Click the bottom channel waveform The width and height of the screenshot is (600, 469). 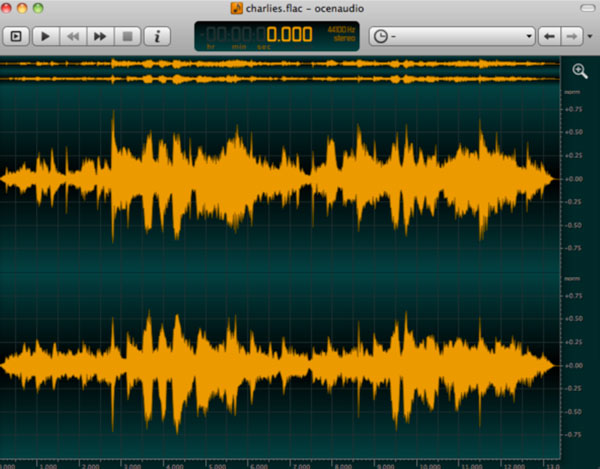[x=280, y=366]
